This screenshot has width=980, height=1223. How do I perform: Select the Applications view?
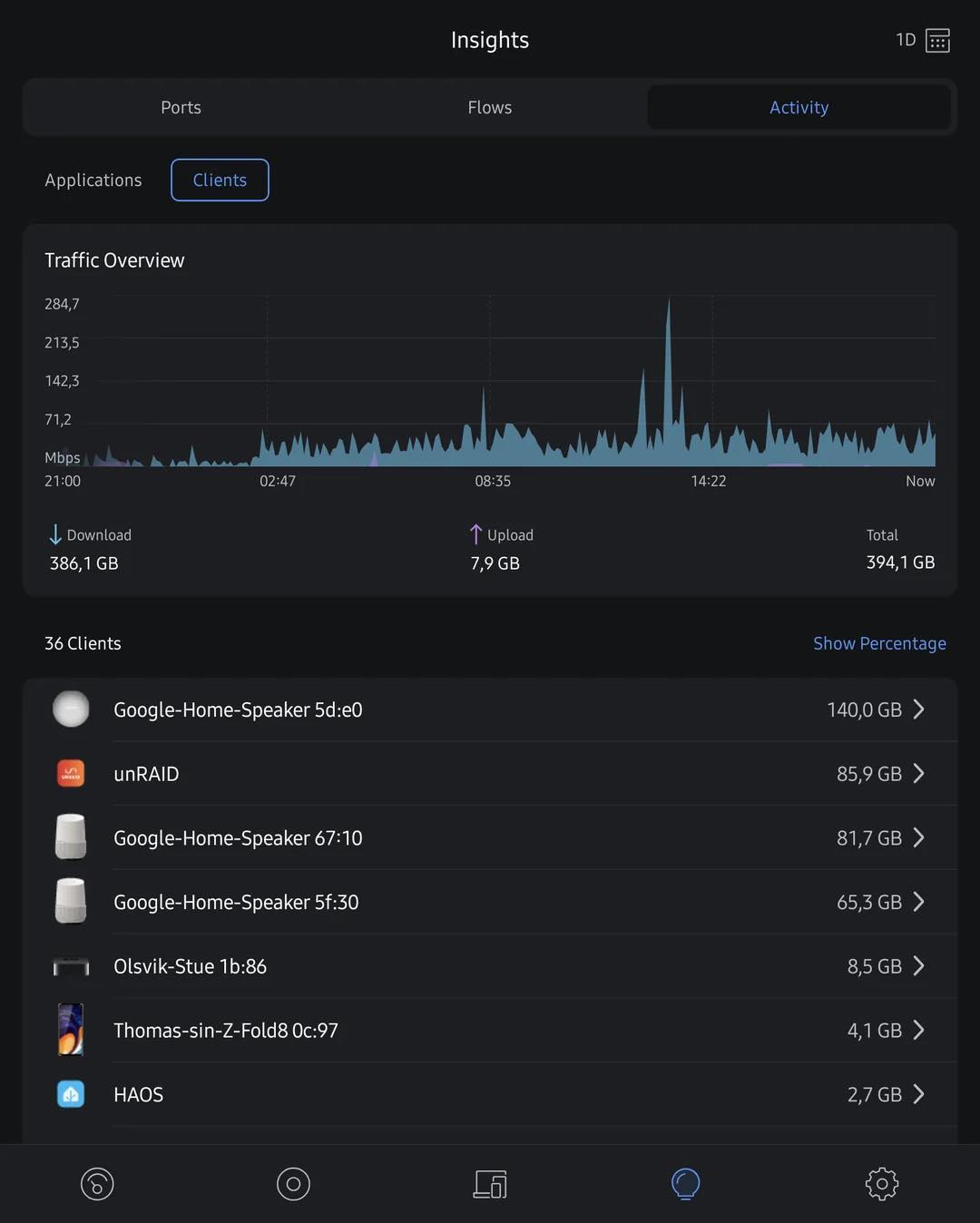pyautogui.click(x=93, y=180)
